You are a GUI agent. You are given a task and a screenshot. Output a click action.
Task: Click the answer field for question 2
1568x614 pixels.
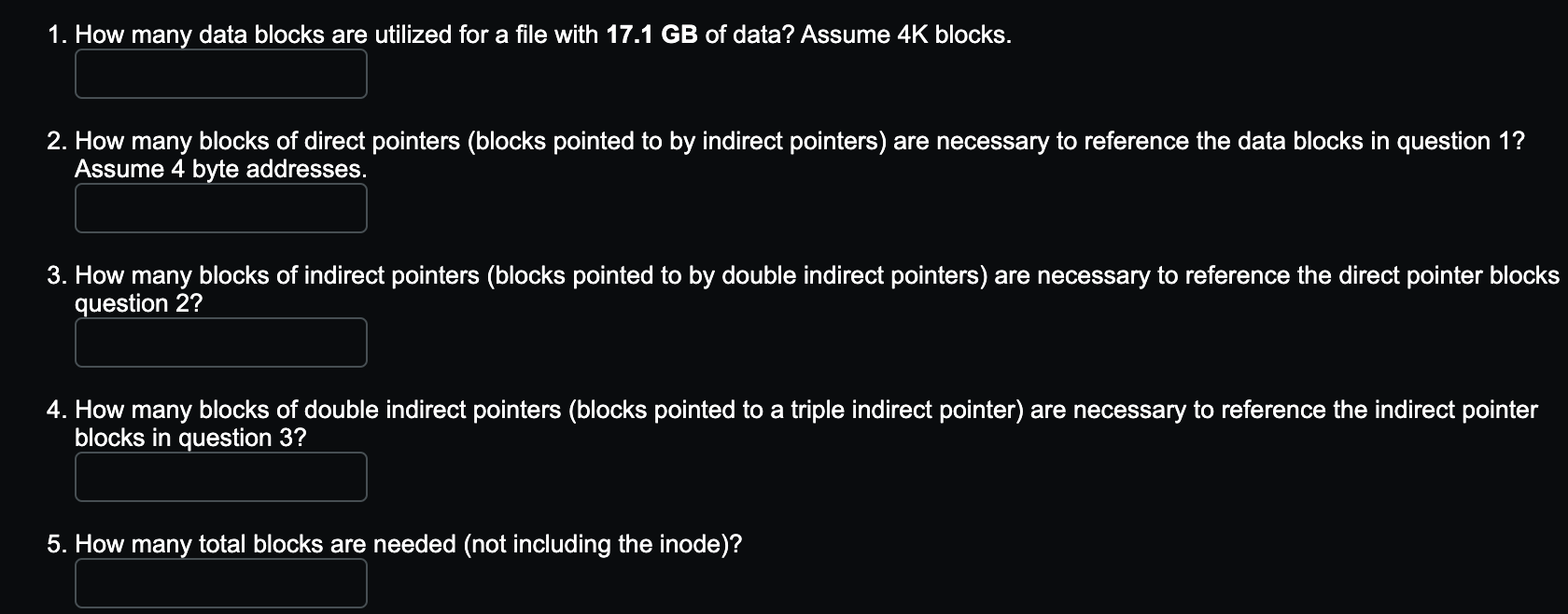click(x=220, y=207)
